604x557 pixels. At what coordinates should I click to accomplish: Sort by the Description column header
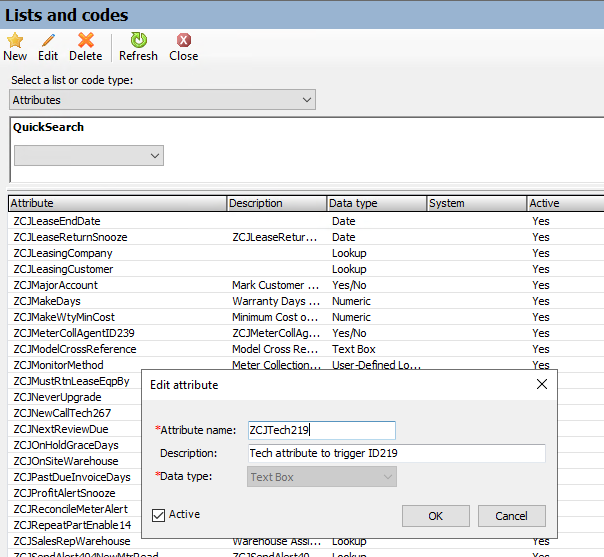(277, 203)
